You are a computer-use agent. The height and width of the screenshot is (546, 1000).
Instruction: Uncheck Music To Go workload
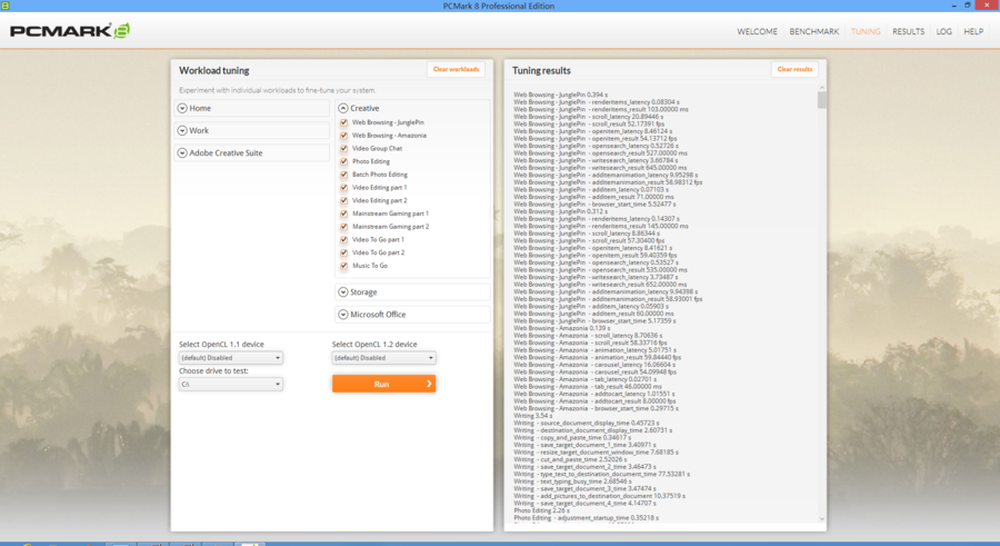344,266
